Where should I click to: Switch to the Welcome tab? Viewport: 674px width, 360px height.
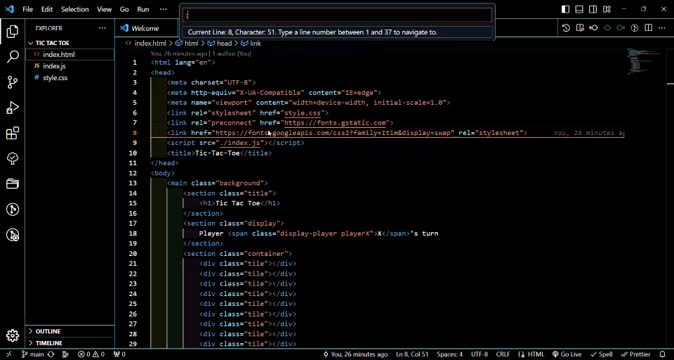pyautogui.click(x=144, y=28)
